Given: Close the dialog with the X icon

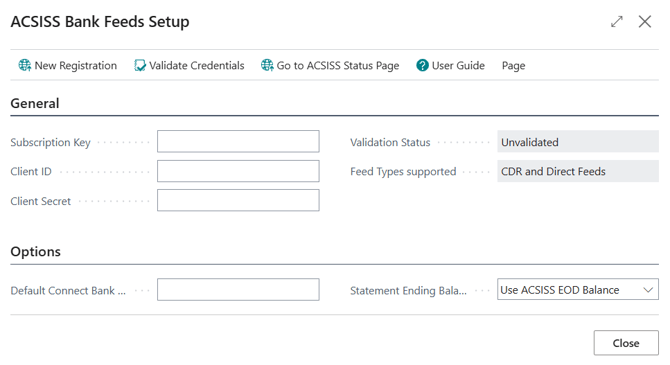Looking at the screenshot, I should (645, 21).
